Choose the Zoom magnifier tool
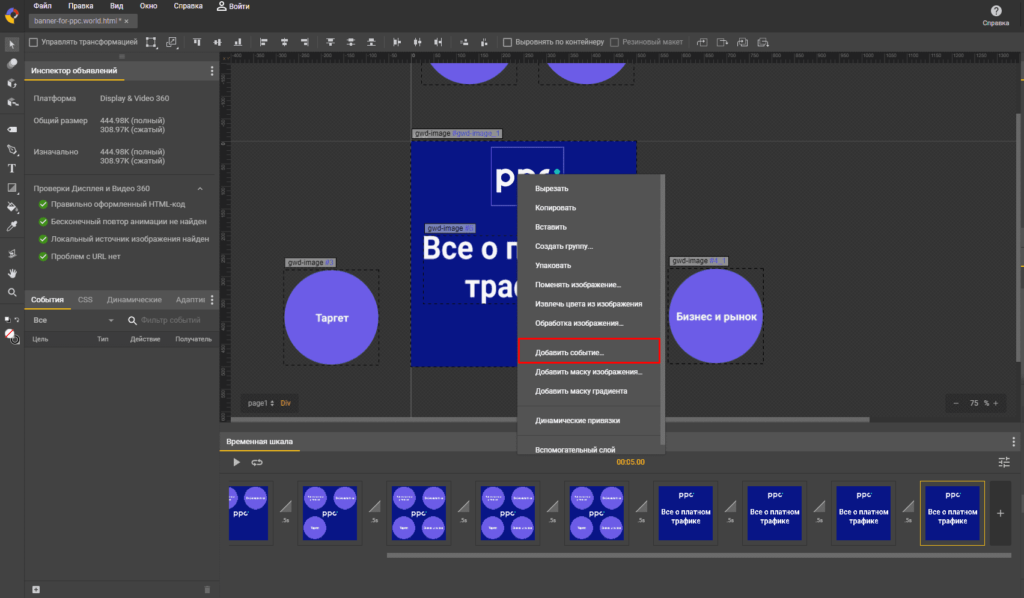Screen dimensions: 1024x598 12,293
